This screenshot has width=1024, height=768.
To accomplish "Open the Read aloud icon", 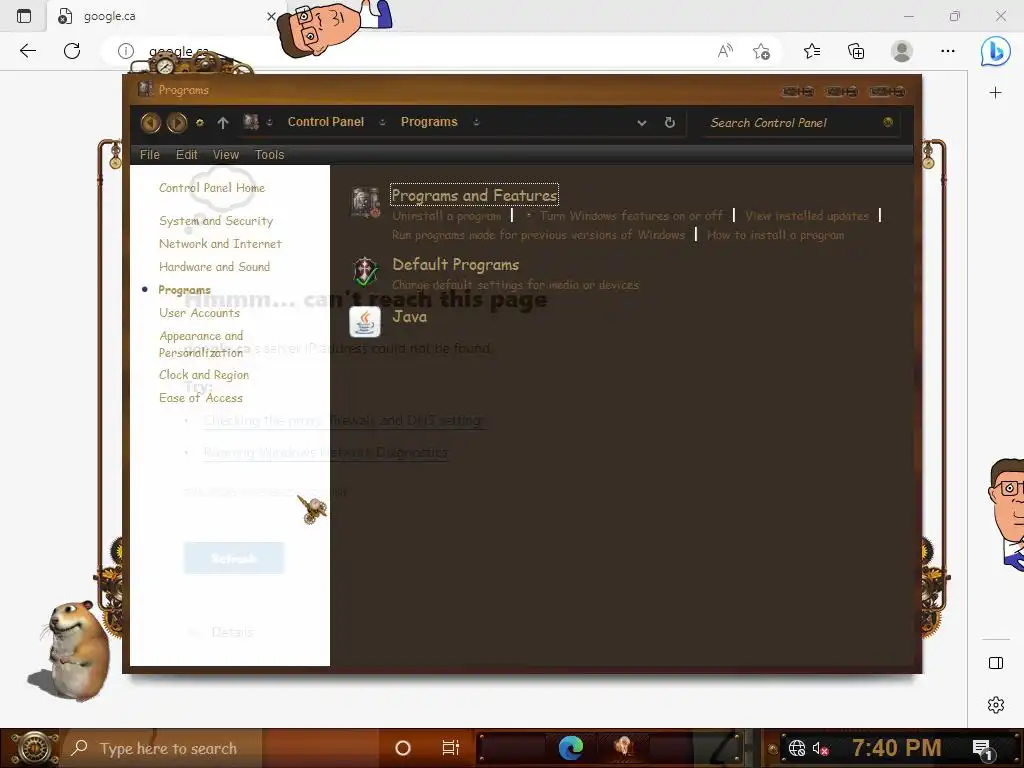I will (x=725, y=51).
